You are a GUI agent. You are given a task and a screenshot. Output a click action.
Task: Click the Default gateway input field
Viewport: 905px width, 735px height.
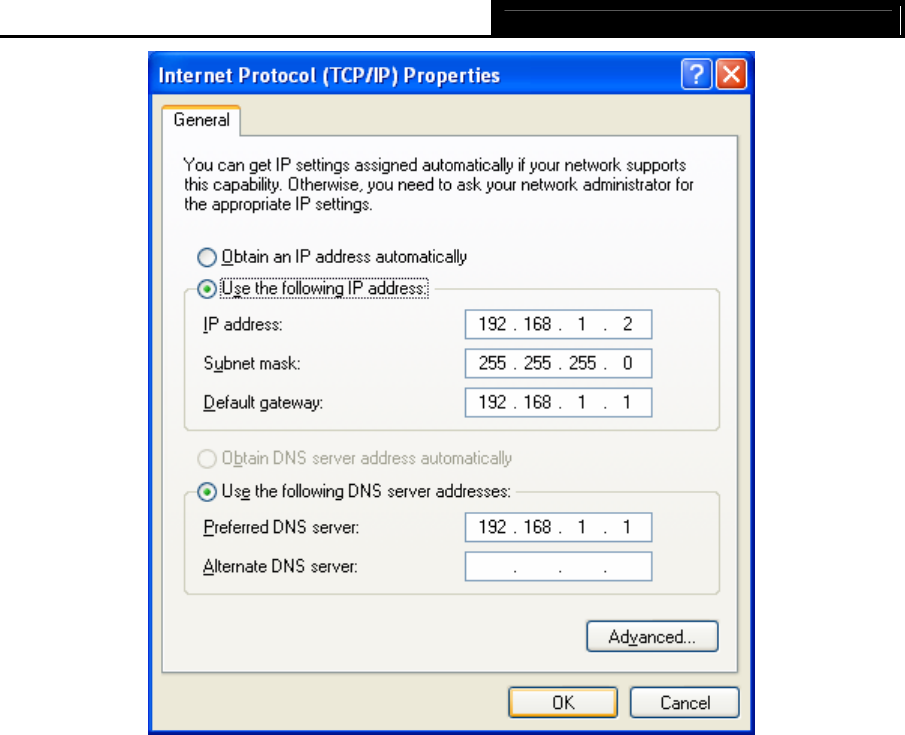click(558, 402)
